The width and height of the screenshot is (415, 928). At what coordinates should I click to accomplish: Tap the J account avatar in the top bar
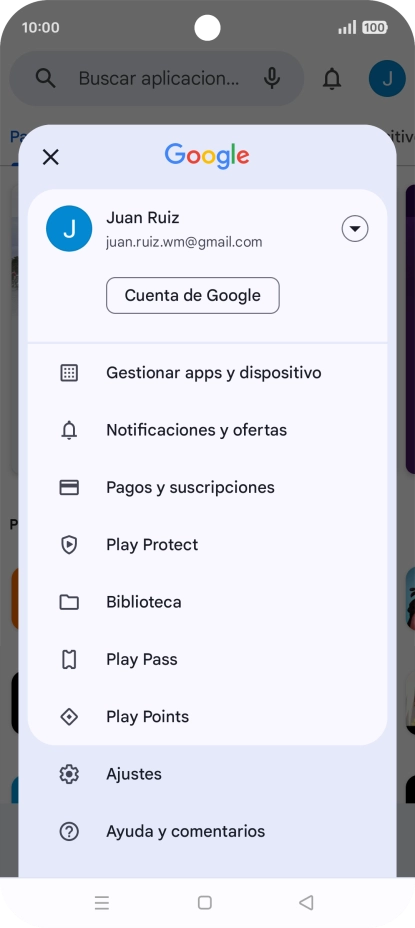[x=387, y=78]
